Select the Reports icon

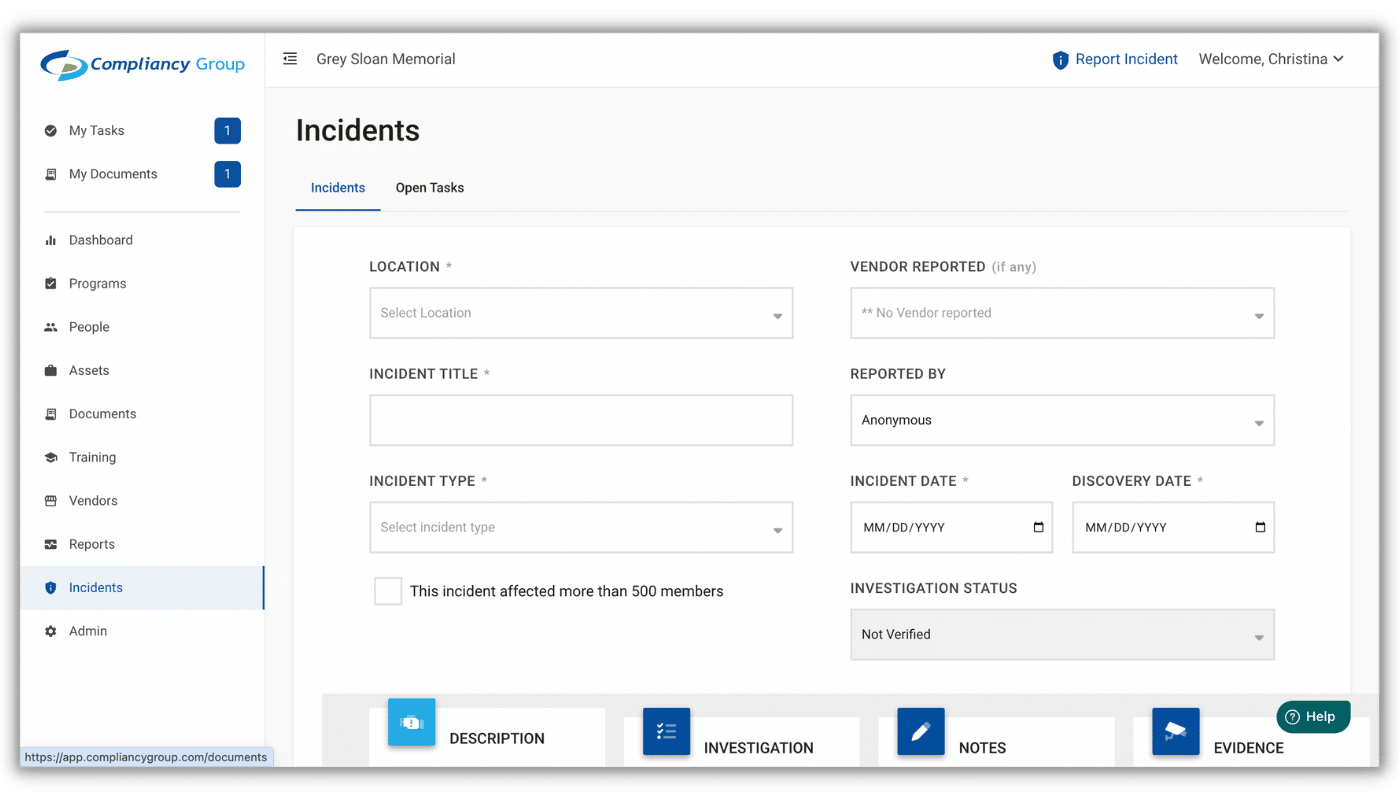point(50,544)
